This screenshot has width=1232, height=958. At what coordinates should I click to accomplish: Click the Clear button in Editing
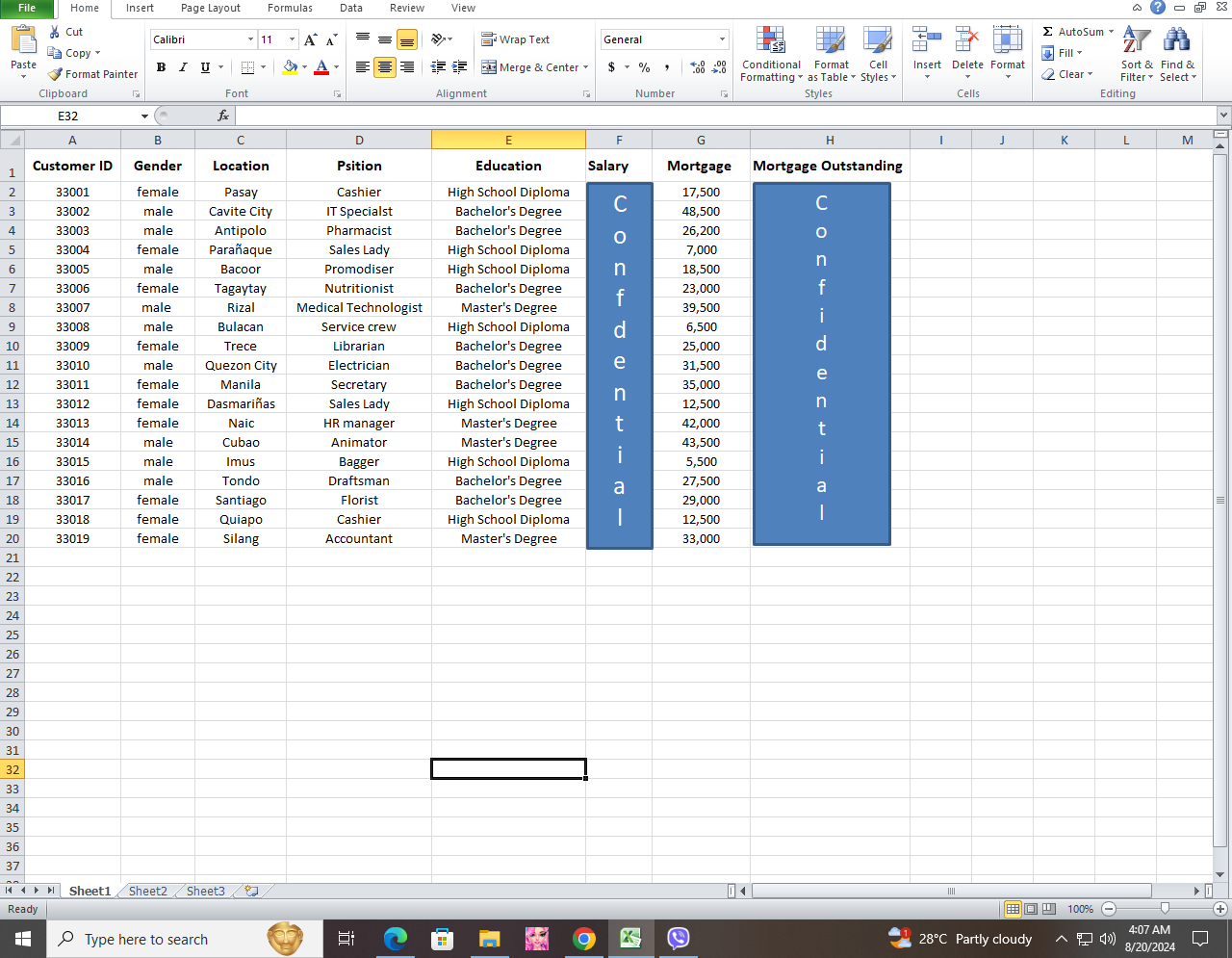tap(1066, 74)
